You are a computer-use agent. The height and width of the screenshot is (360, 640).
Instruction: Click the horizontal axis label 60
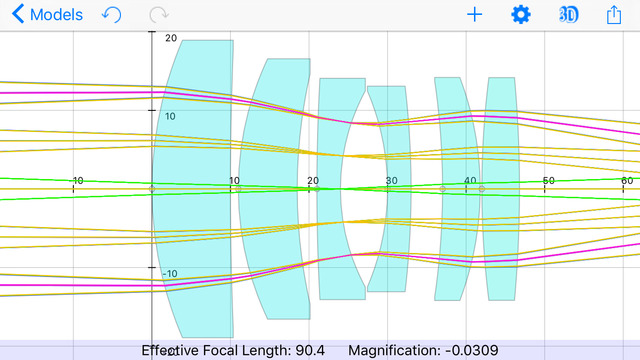click(x=627, y=180)
